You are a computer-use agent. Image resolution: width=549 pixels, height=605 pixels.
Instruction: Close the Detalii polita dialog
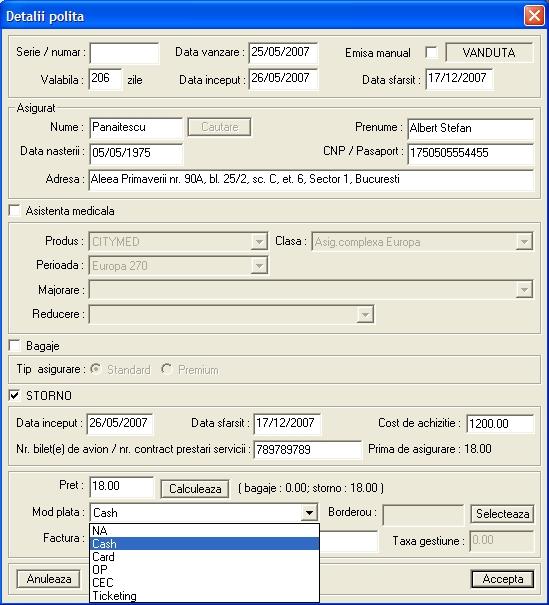(x=534, y=16)
